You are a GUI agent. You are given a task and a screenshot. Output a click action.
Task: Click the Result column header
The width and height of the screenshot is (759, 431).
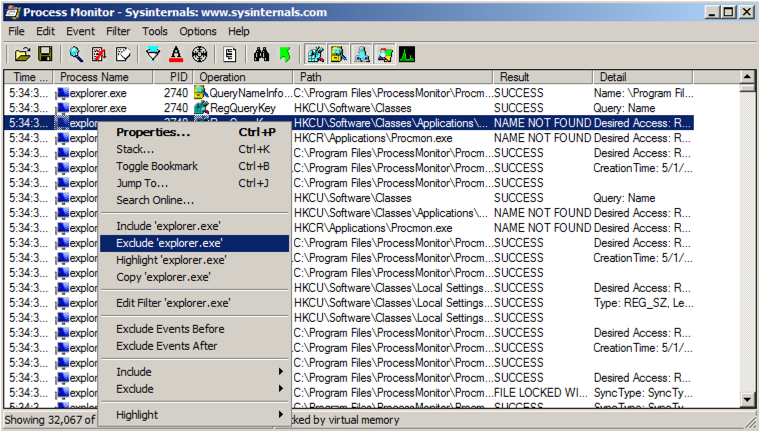tap(543, 77)
